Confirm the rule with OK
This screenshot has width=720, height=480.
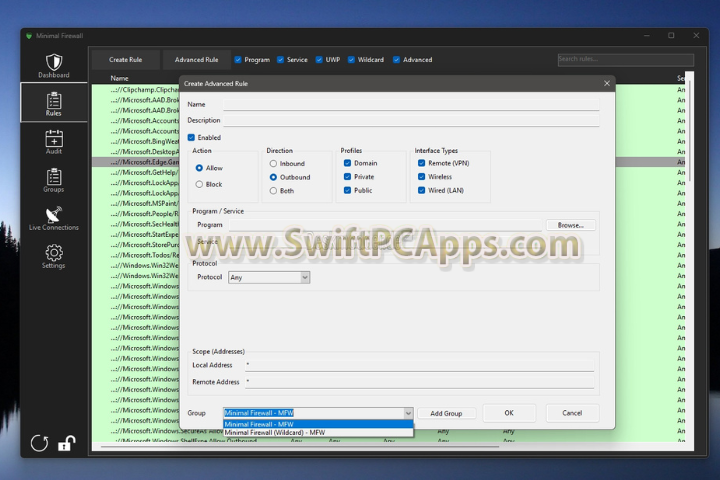pos(509,413)
